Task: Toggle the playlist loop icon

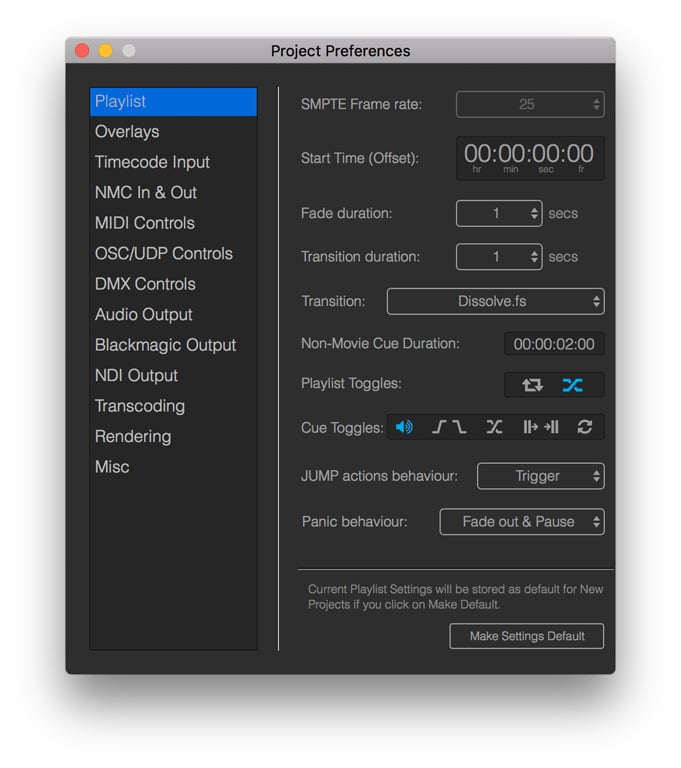Action: point(532,385)
